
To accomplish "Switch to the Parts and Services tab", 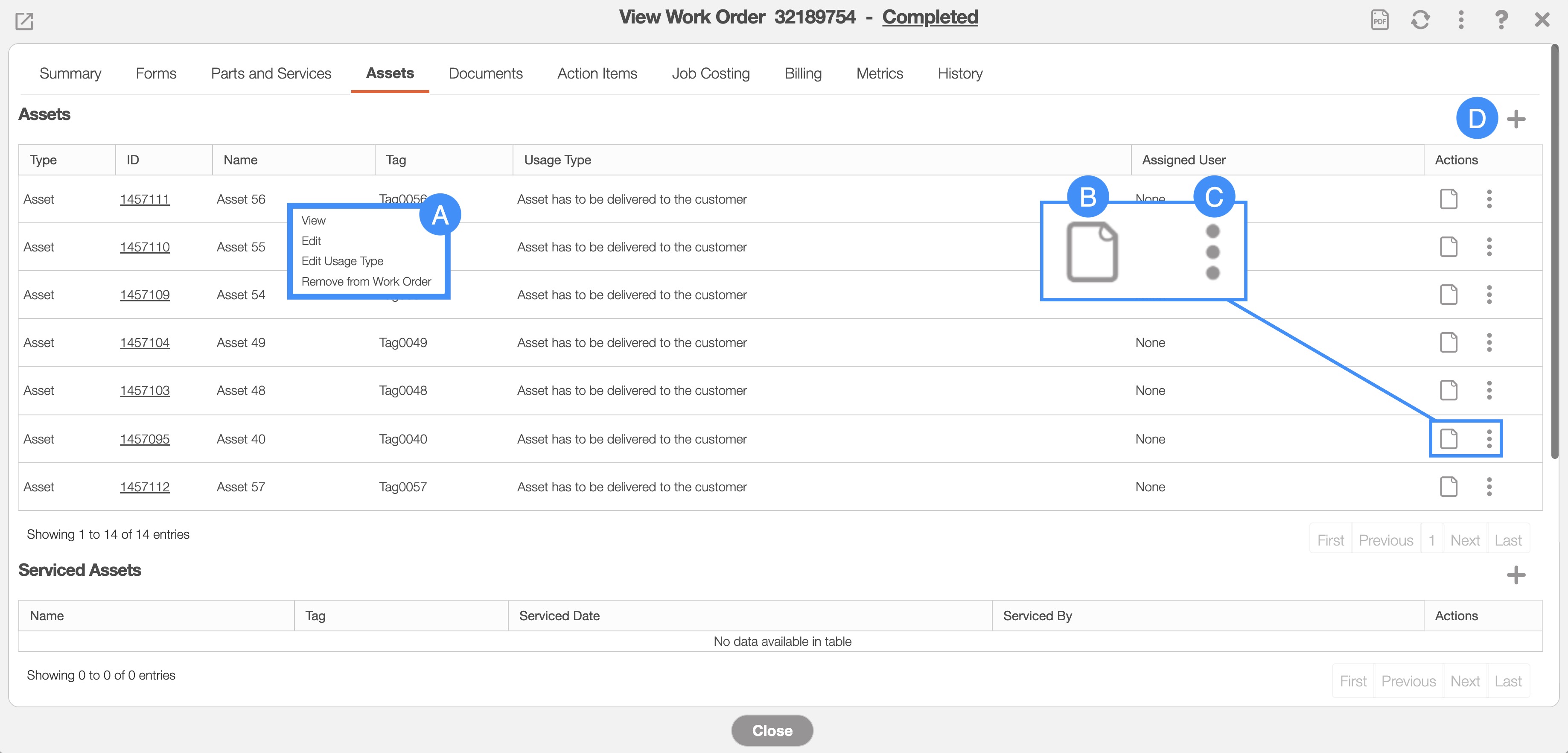I will point(271,74).
